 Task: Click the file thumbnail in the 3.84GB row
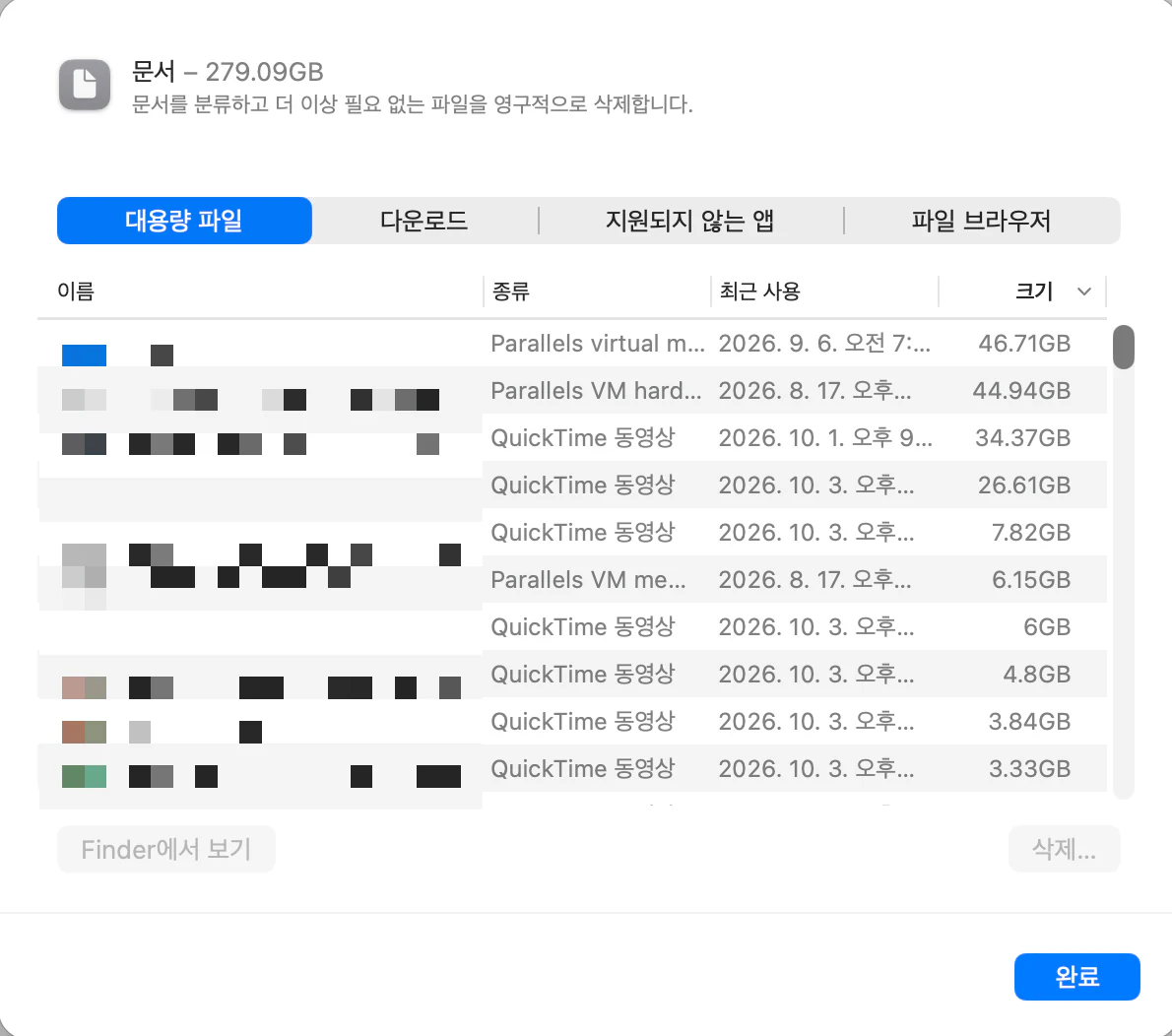pos(84,732)
